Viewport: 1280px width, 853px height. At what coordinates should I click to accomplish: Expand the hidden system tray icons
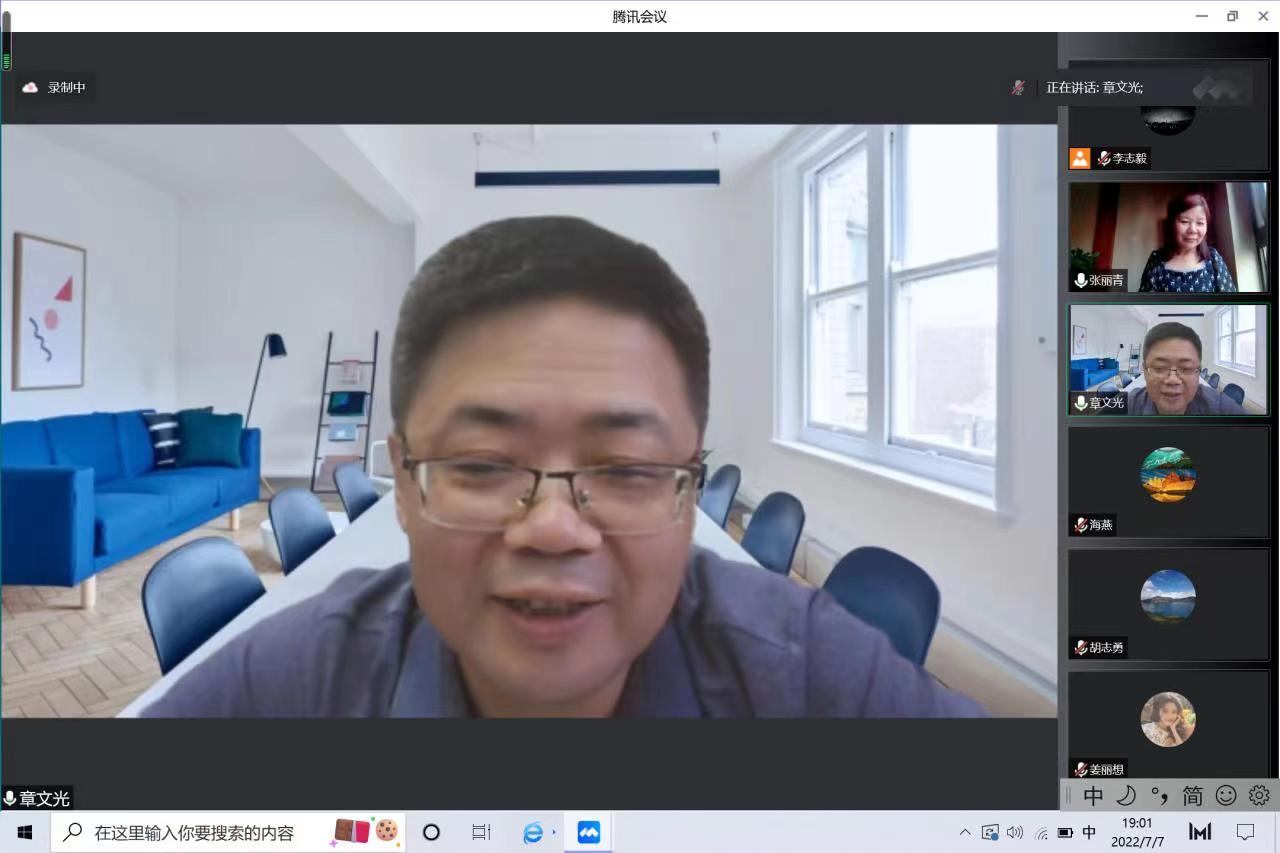(x=965, y=832)
